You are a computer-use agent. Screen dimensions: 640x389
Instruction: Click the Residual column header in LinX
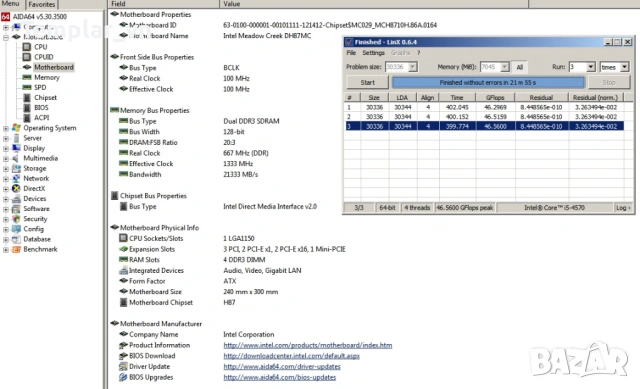(x=541, y=98)
